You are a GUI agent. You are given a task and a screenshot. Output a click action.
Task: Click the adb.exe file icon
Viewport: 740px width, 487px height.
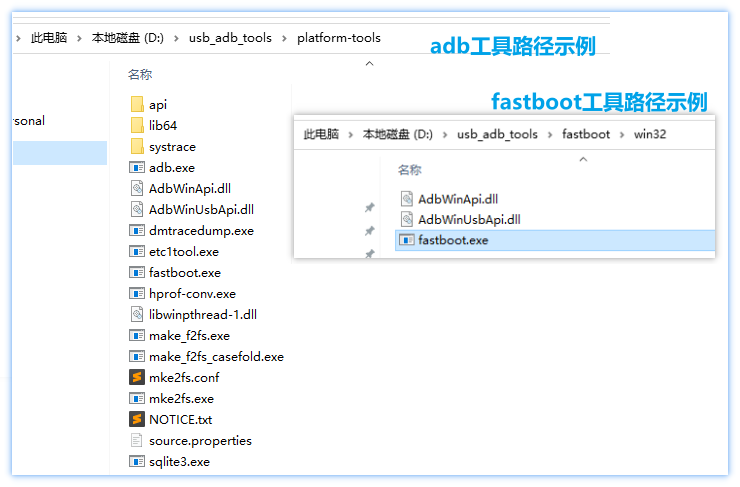(137, 167)
